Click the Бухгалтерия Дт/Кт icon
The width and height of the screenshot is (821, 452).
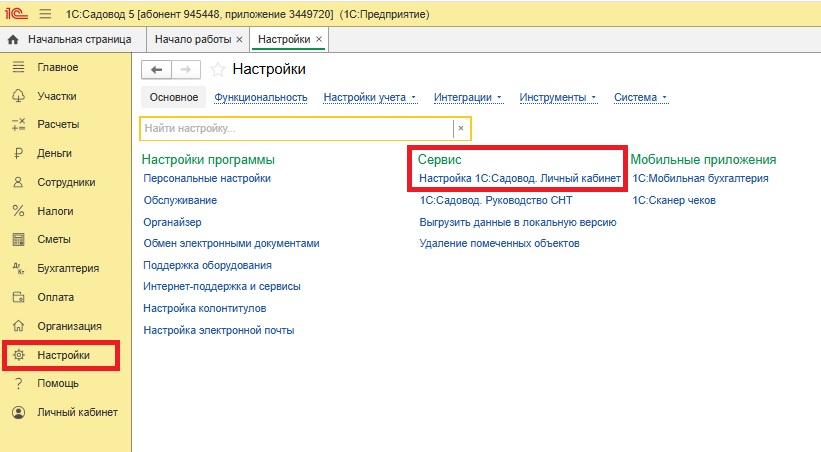18,268
